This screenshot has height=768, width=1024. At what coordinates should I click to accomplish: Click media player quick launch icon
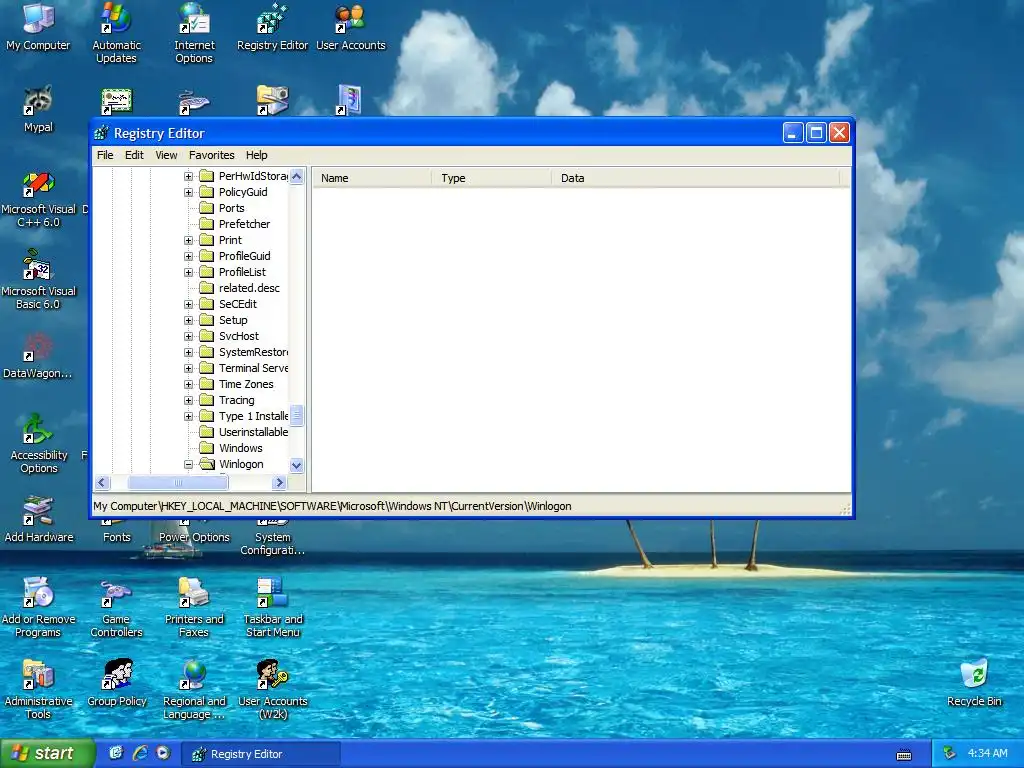[x=163, y=753]
